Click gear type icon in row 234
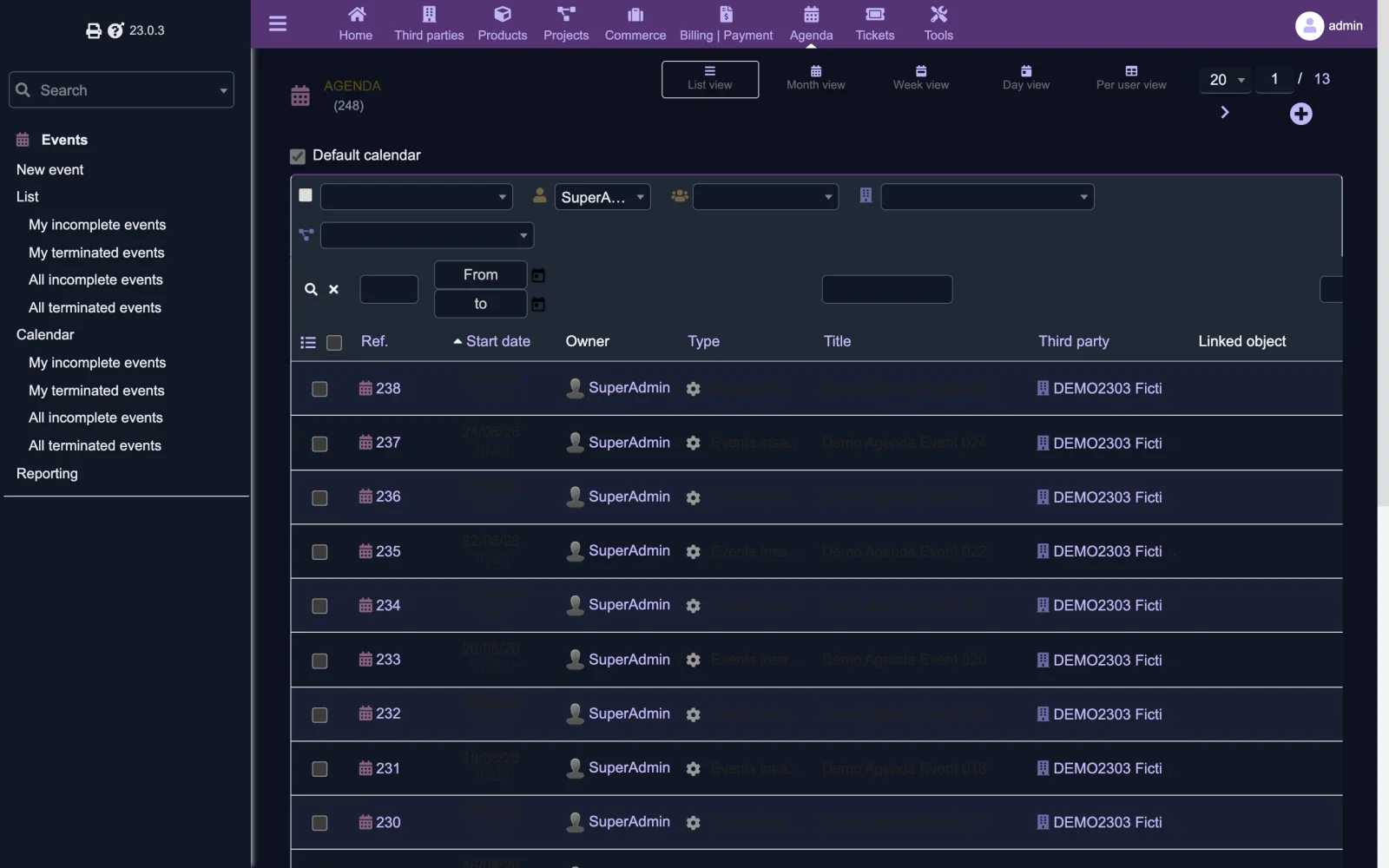 693,606
